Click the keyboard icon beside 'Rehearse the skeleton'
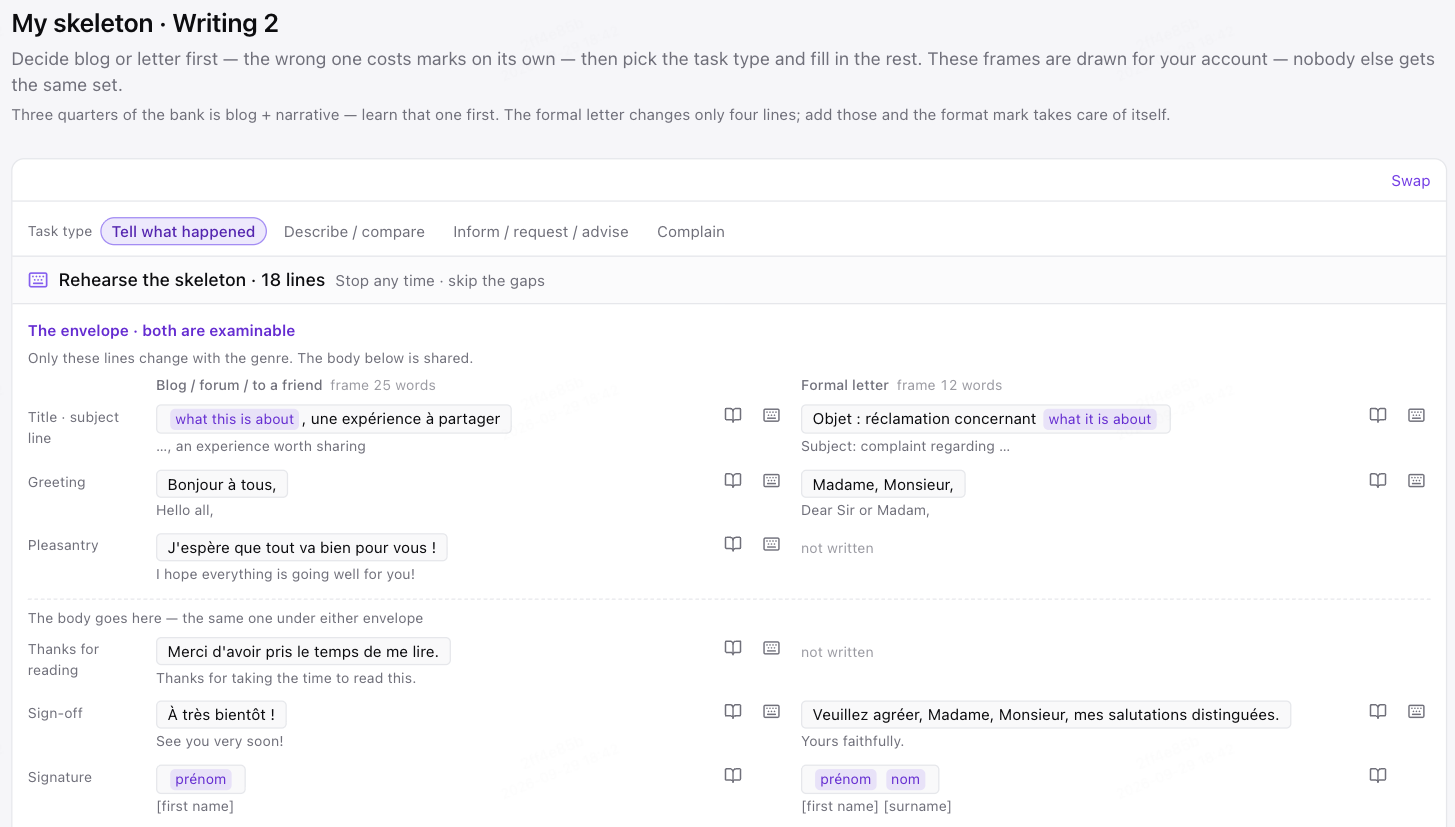The width and height of the screenshot is (1455, 827). point(38,280)
